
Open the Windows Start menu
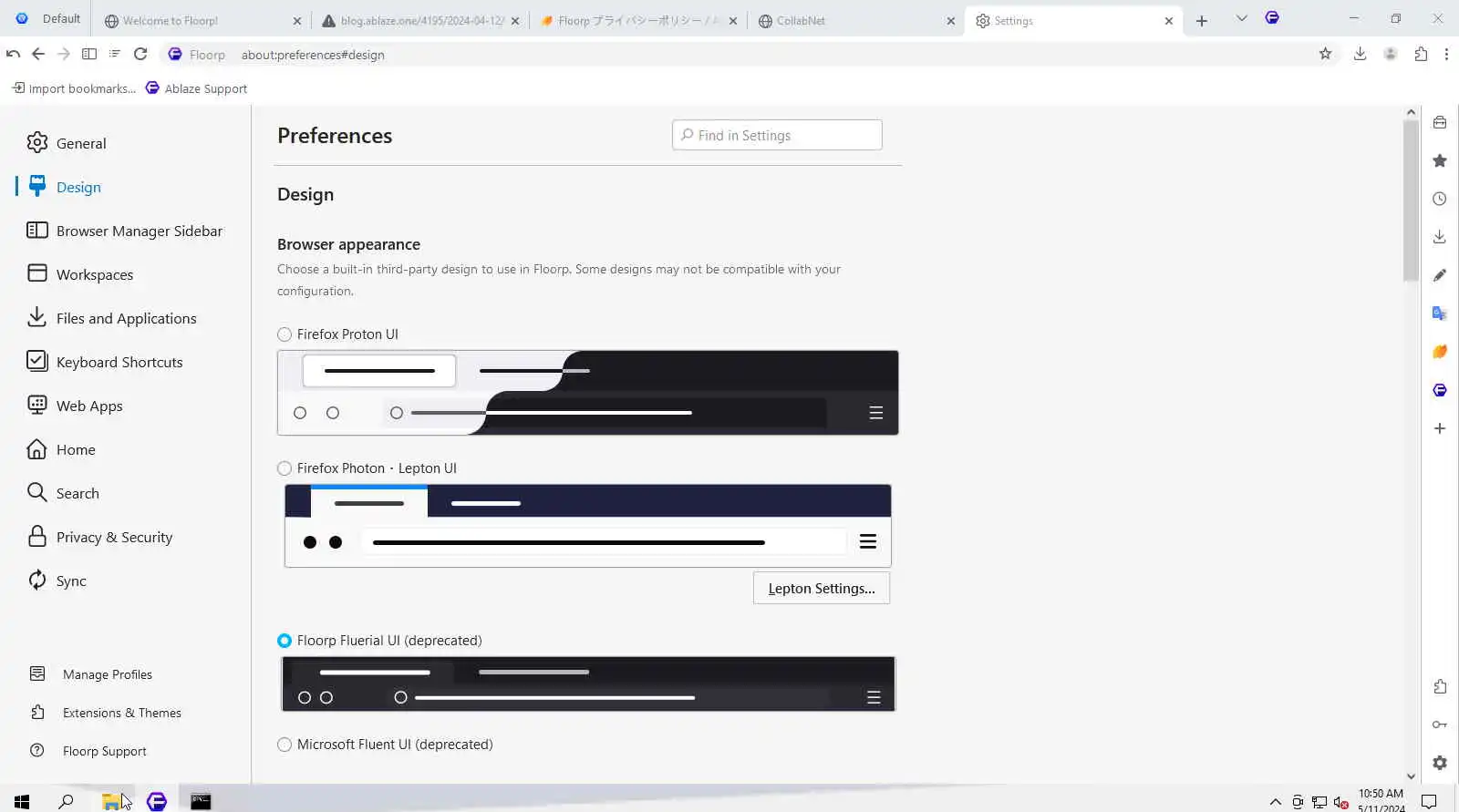22,801
